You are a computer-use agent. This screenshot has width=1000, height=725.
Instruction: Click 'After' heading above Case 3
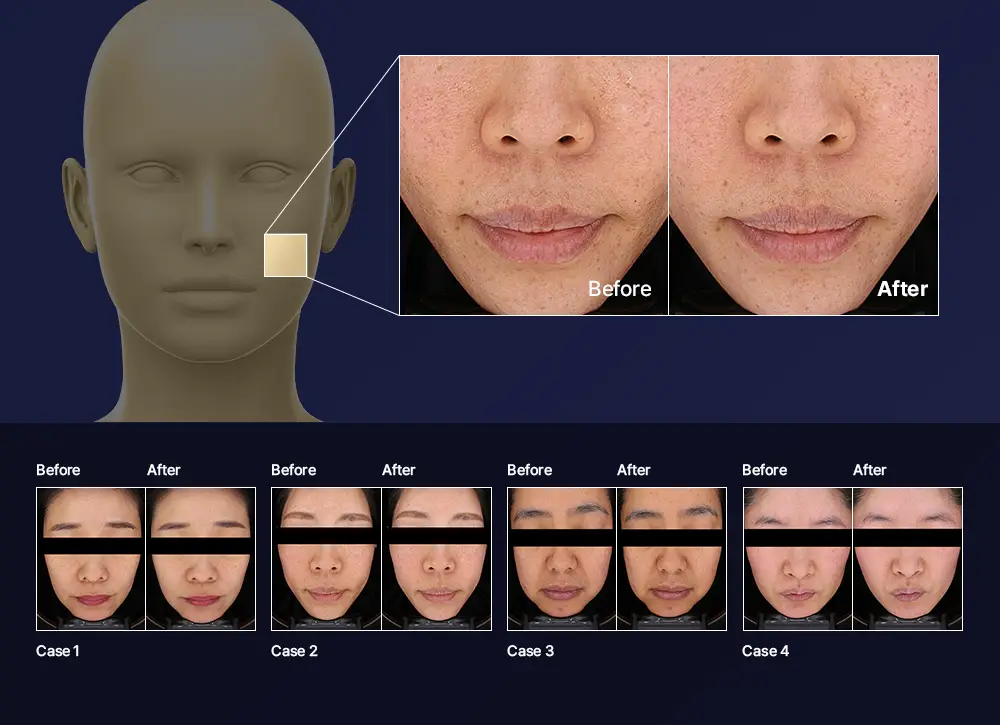coord(634,470)
